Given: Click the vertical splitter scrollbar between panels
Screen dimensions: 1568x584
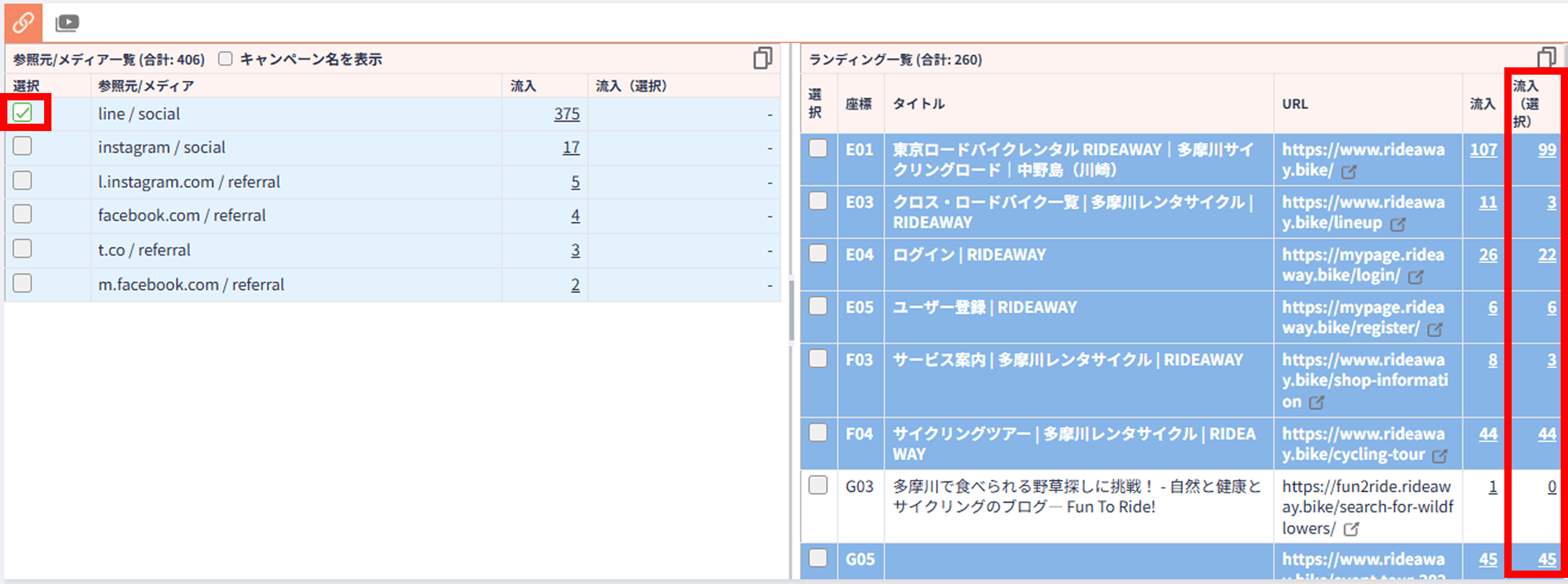Looking at the screenshot, I should pos(791,310).
